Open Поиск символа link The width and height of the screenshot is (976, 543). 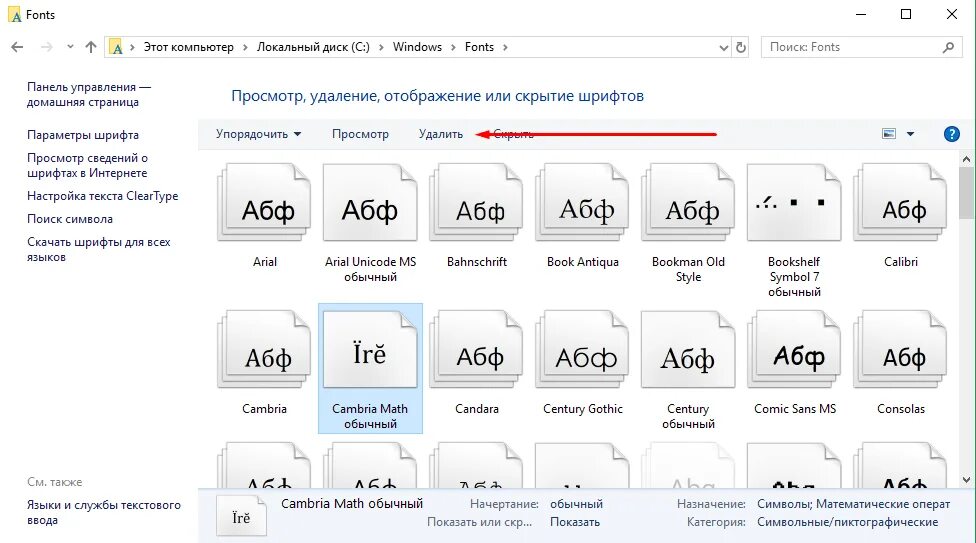click(70, 219)
